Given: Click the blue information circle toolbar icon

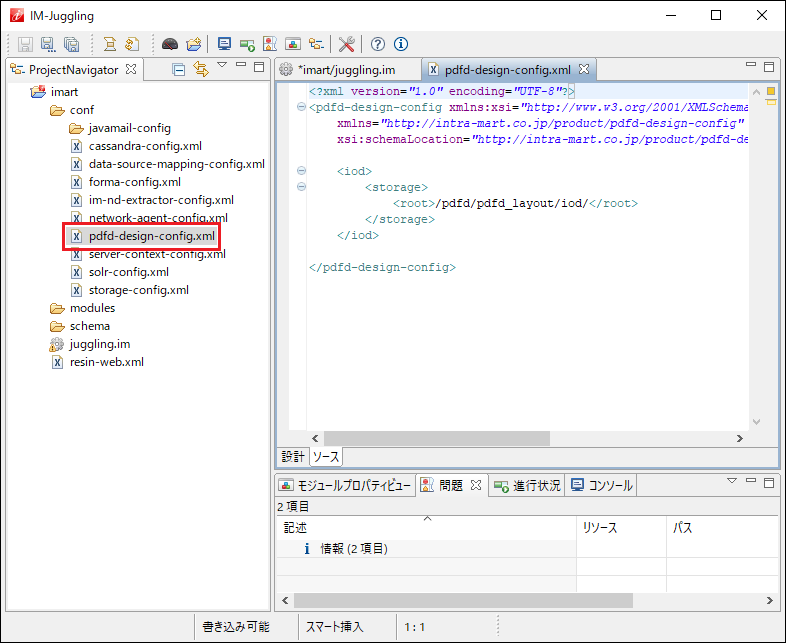Looking at the screenshot, I should (x=401, y=44).
